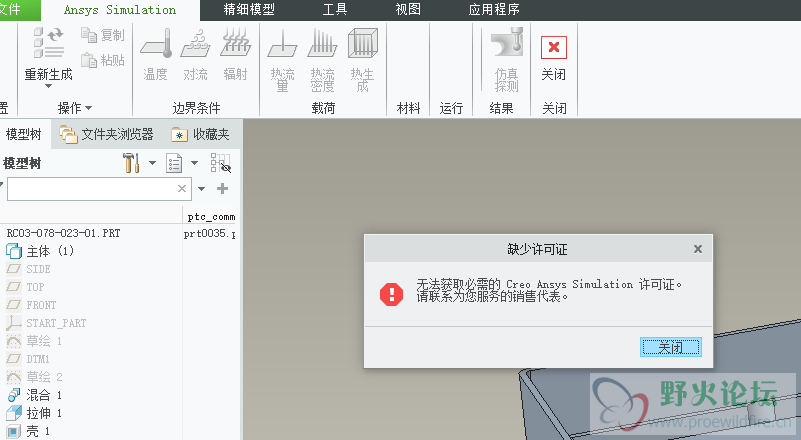Select the 温度 temperature boundary condition
This screenshot has height=440, width=801.
click(155, 55)
